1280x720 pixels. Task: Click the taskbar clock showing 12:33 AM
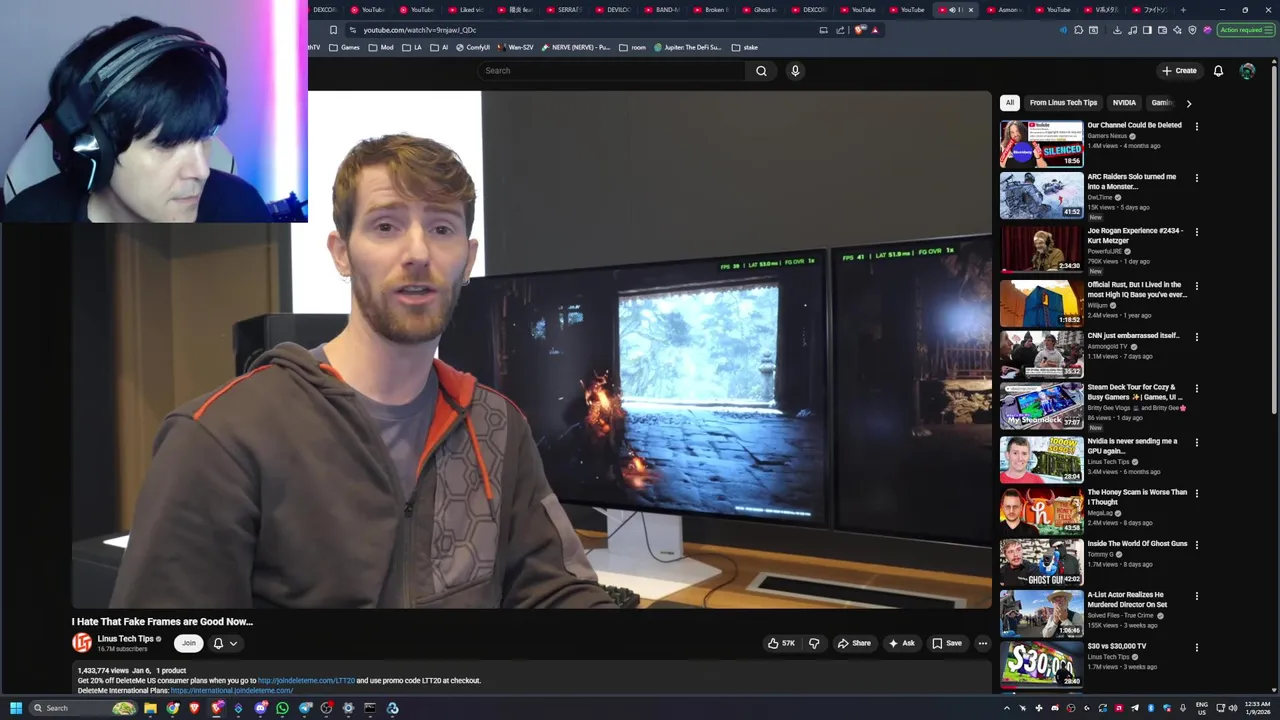pos(1257,708)
